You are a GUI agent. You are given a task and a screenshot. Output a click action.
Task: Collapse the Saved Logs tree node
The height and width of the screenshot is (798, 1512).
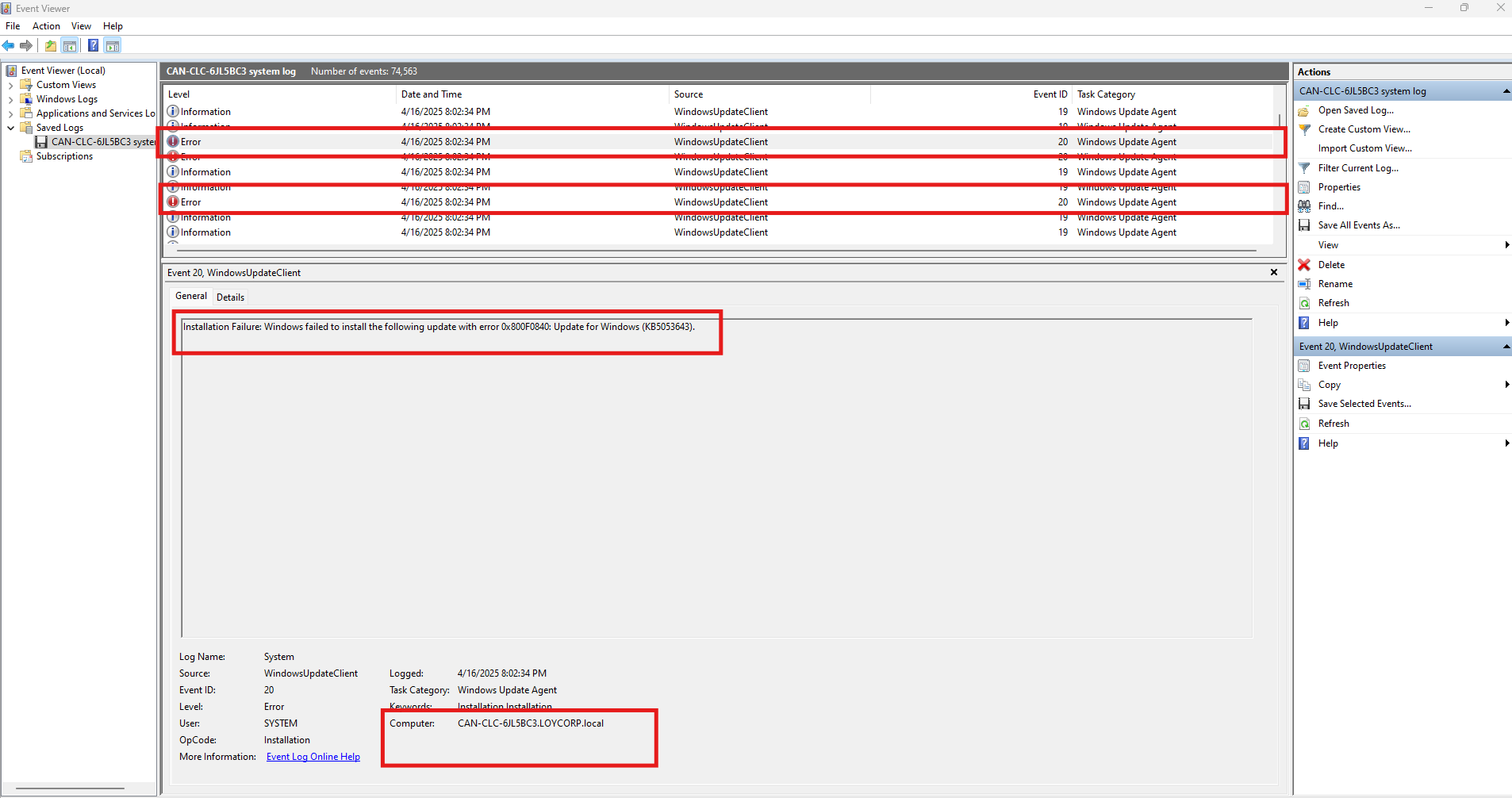point(10,128)
